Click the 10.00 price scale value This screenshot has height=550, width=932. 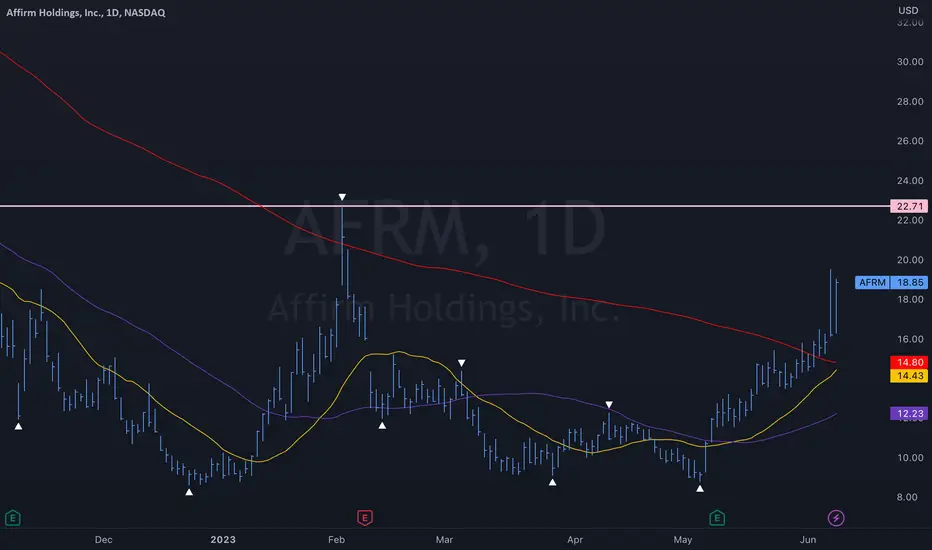pyautogui.click(x=910, y=458)
